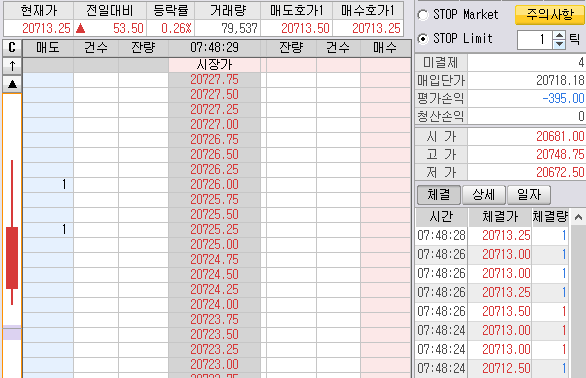
Task: Click price 20723.75 in the ladder
Action: (x=214, y=319)
